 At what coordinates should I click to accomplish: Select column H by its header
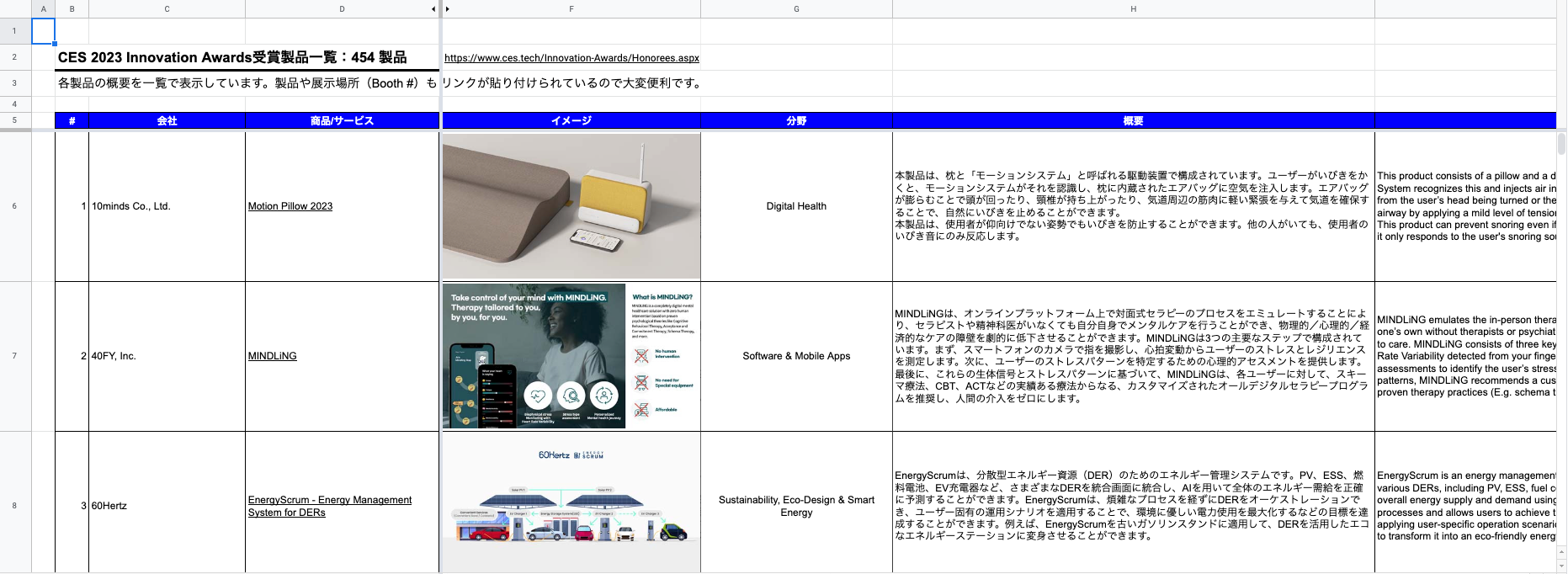(1133, 9)
